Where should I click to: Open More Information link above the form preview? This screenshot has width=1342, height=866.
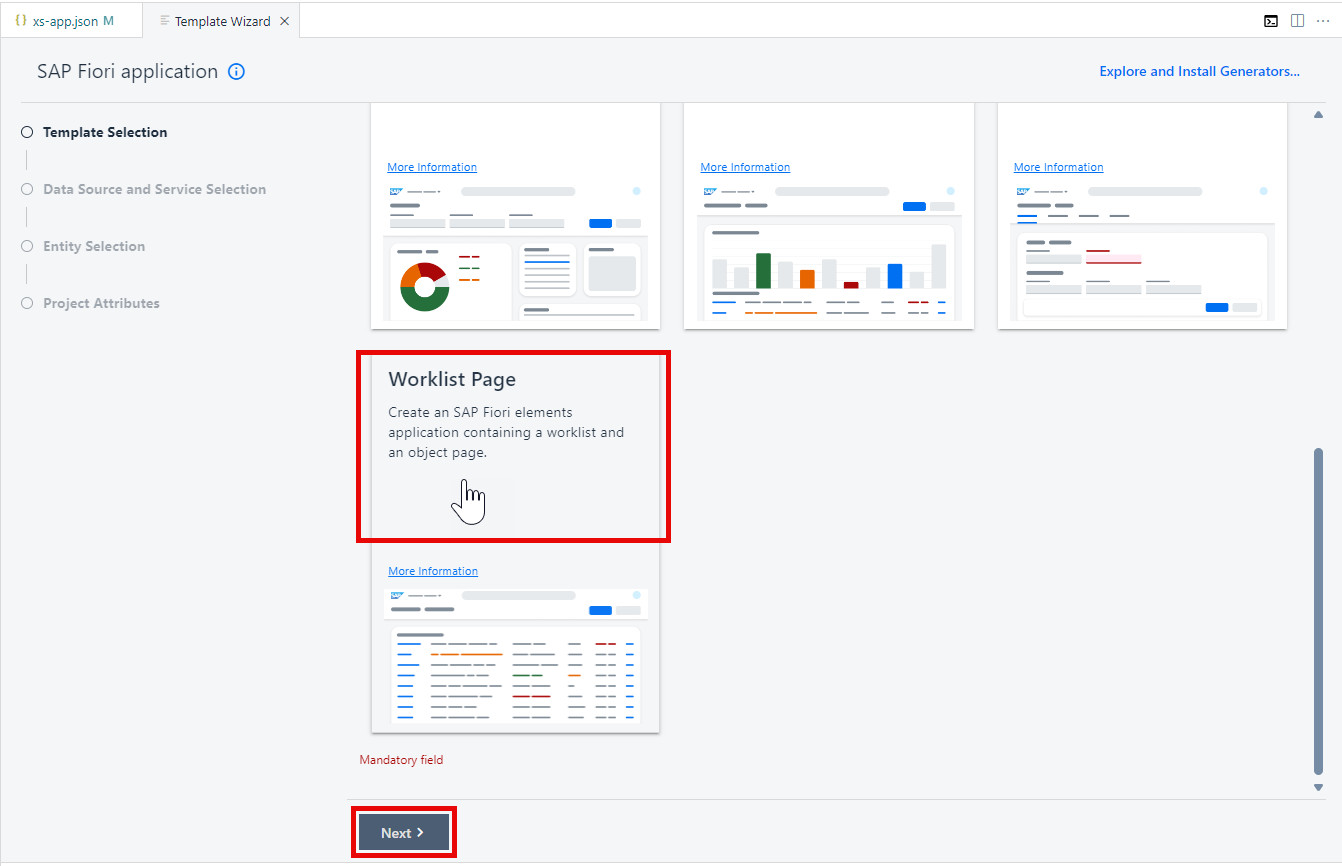(1058, 167)
